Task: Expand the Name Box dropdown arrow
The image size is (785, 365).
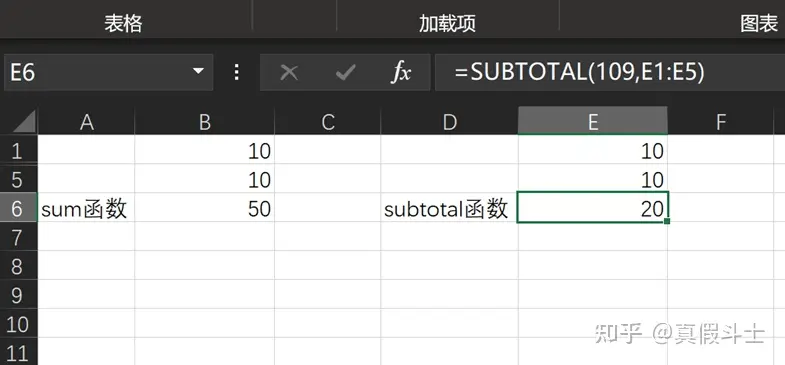Action: tap(199, 72)
